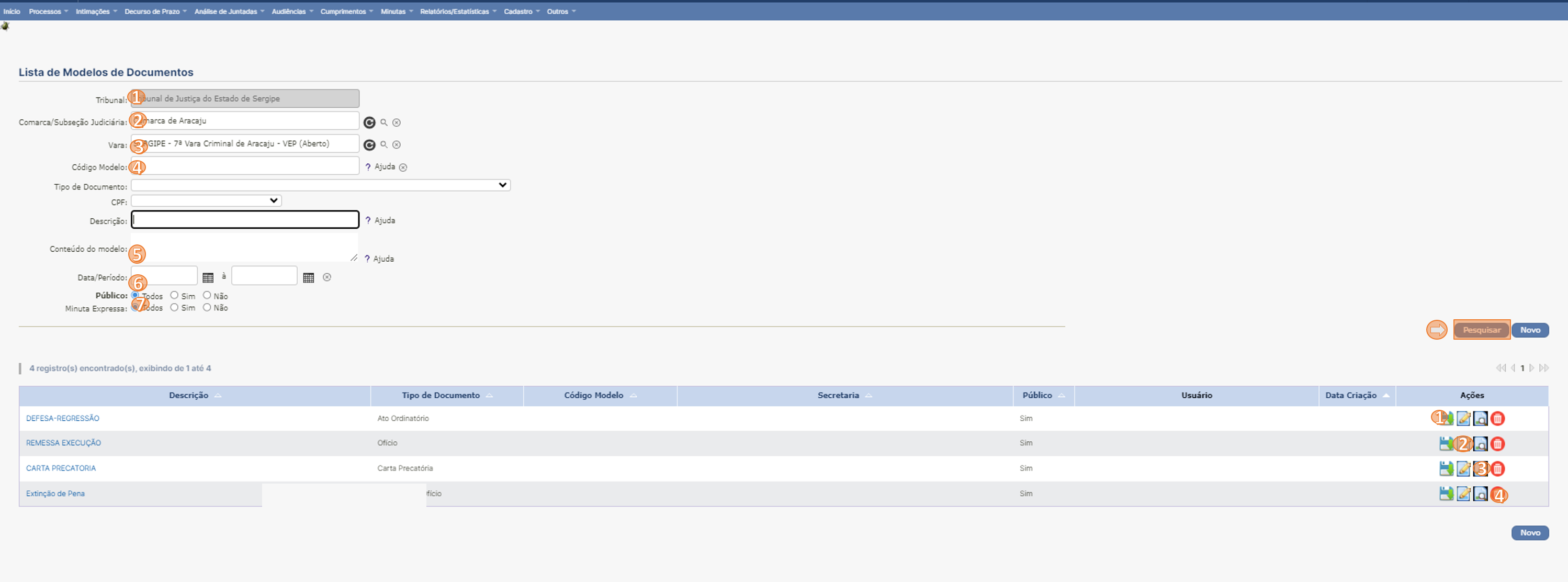Screen dimensions: 1568x582
Task: Edit the Extinção de Pena model
Action: tap(1463, 493)
